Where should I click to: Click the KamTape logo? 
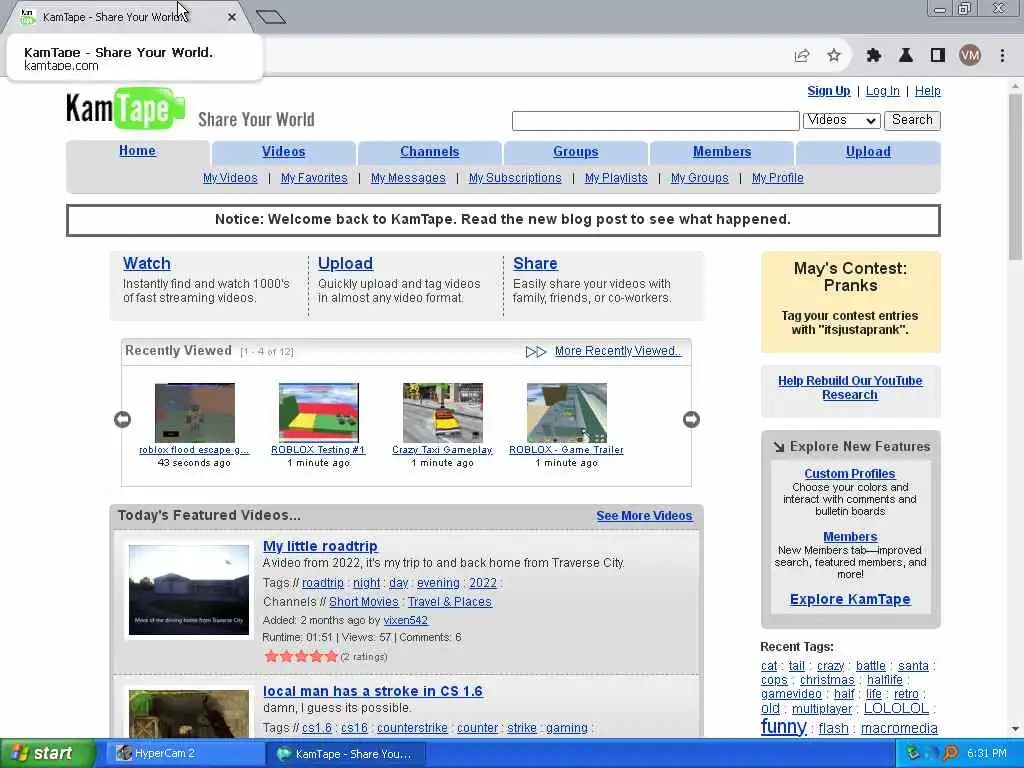pos(125,108)
